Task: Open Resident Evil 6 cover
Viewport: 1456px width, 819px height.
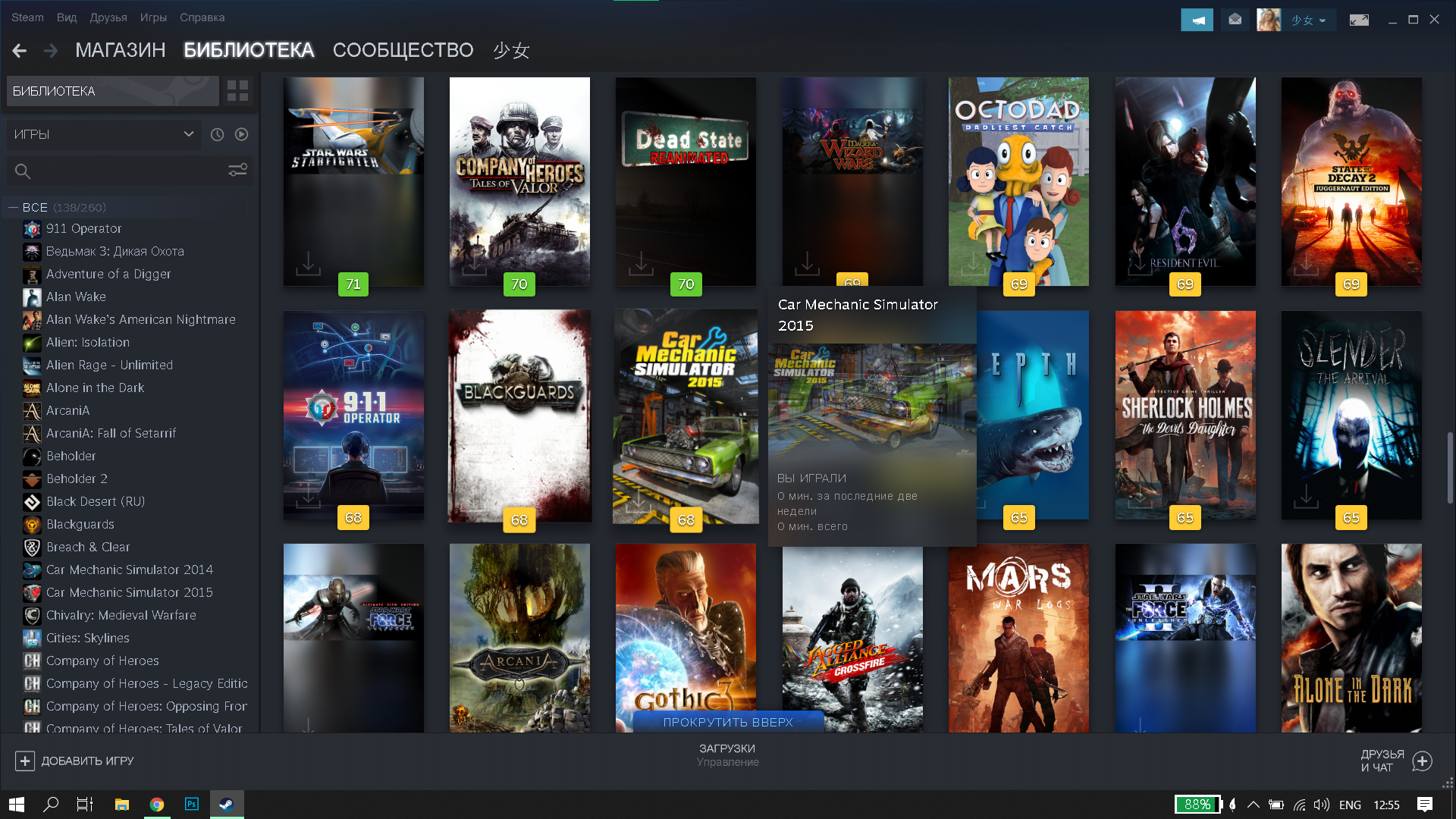Action: 1185,181
